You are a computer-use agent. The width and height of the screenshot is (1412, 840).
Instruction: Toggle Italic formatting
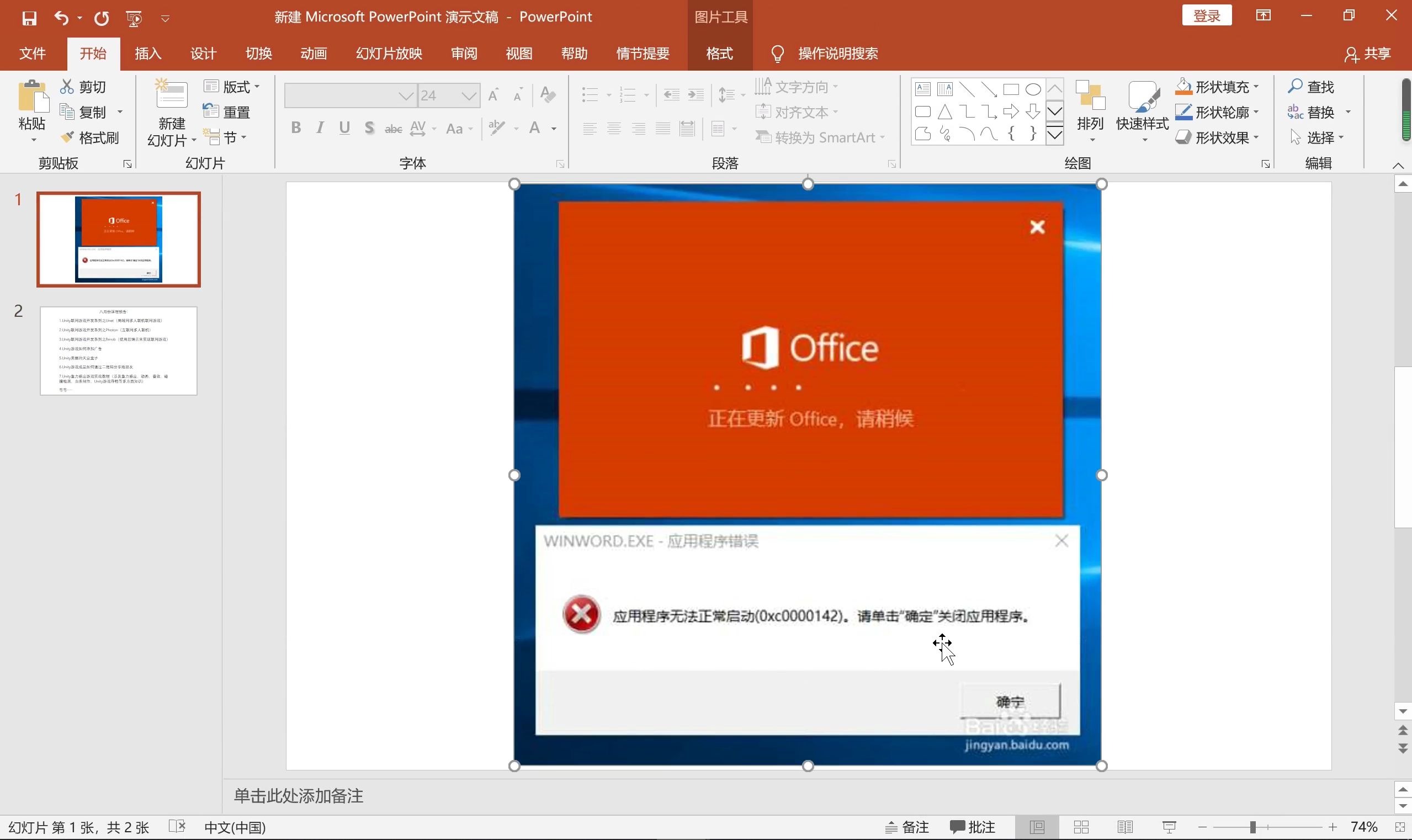pyautogui.click(x=321, y=128)
